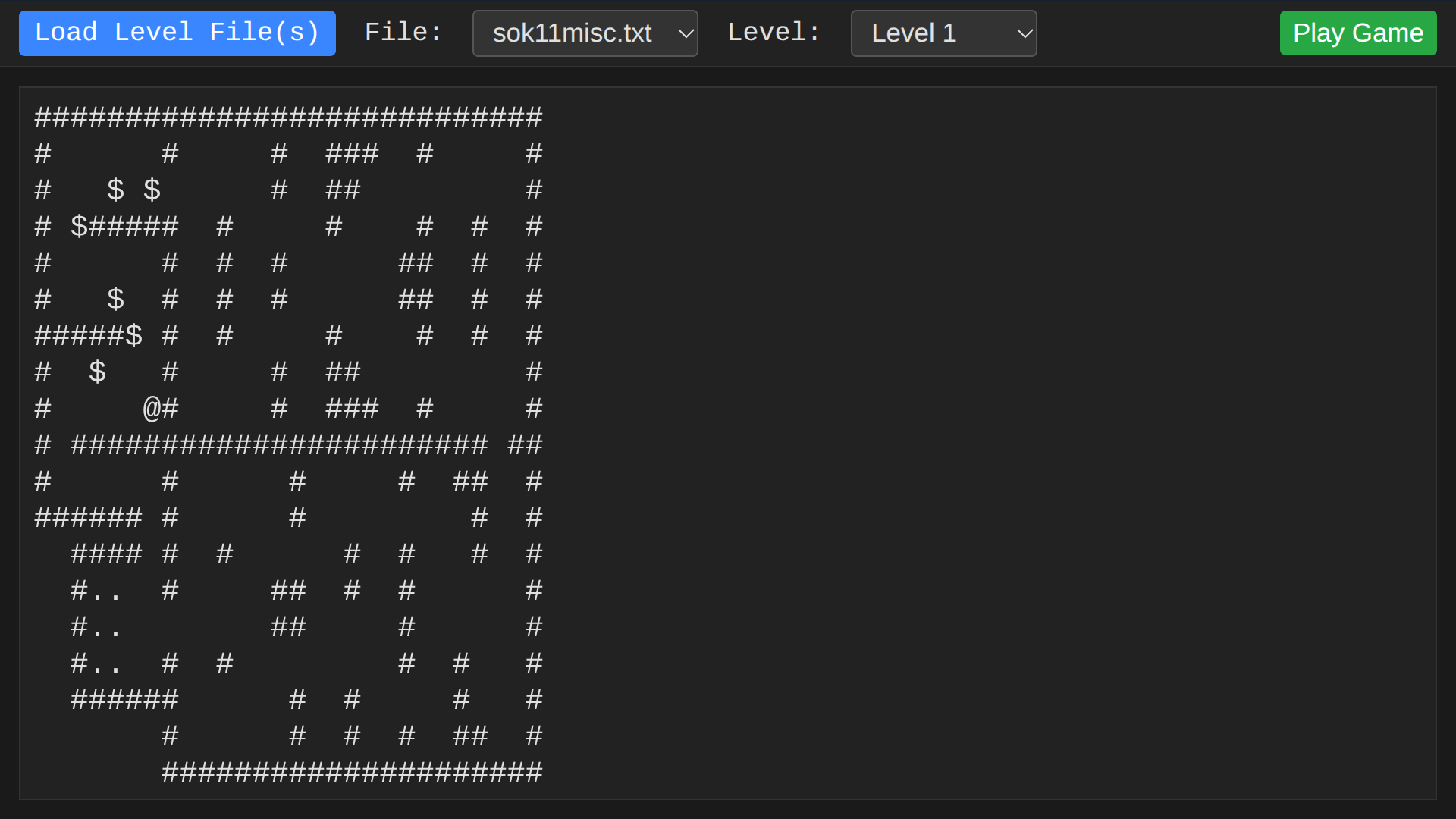Click the File: label text
Screen dimensions: 1456x819
click(403, 33)
